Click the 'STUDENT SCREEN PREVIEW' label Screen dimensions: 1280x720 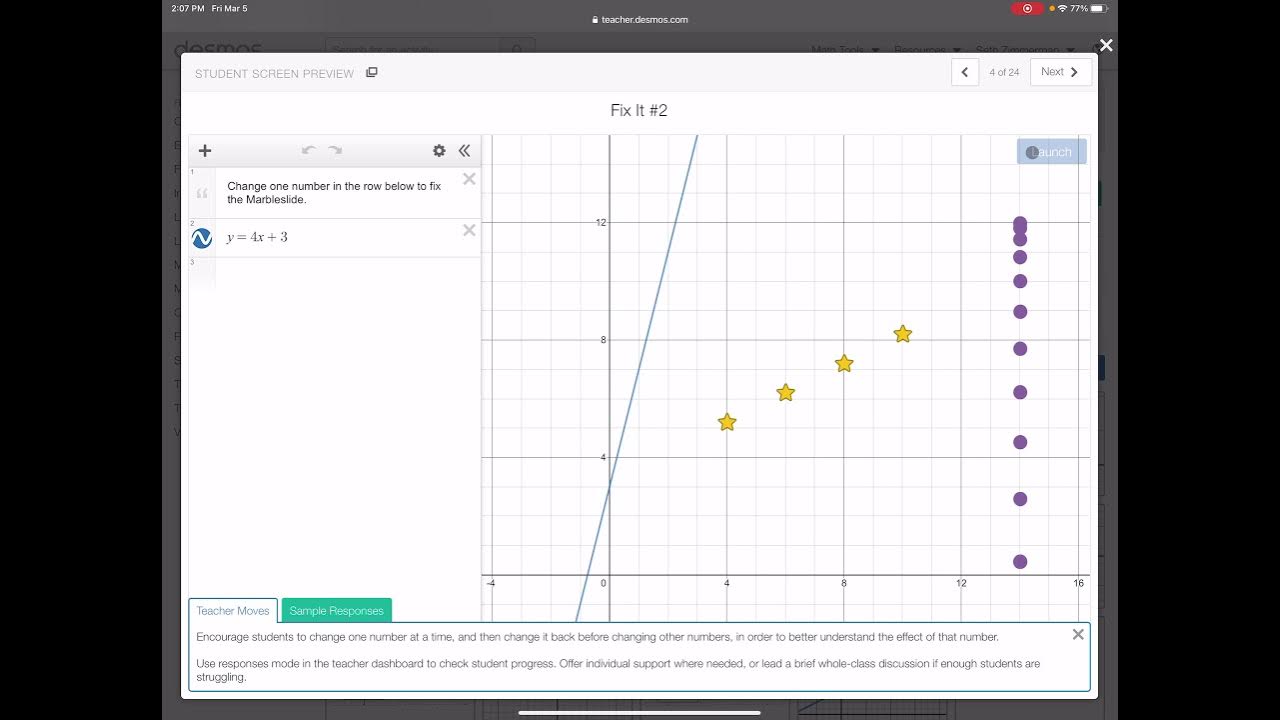tap(274, 73)
